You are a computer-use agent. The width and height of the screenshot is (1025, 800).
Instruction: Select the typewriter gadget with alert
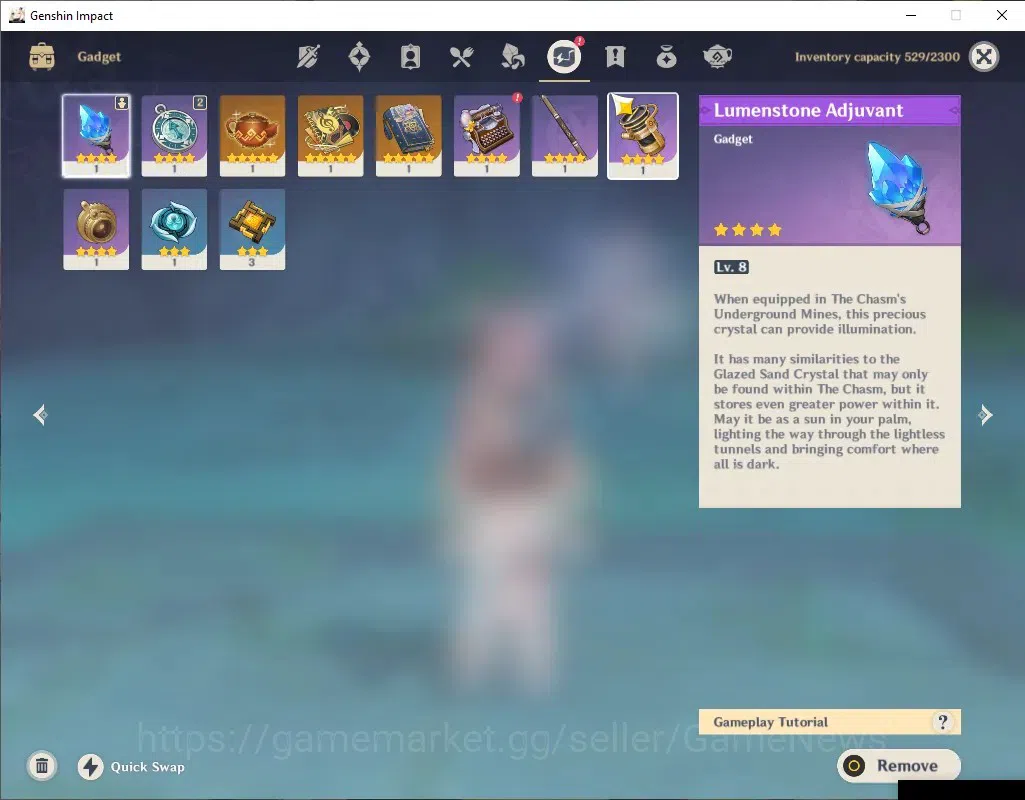[x=486, y=135]
